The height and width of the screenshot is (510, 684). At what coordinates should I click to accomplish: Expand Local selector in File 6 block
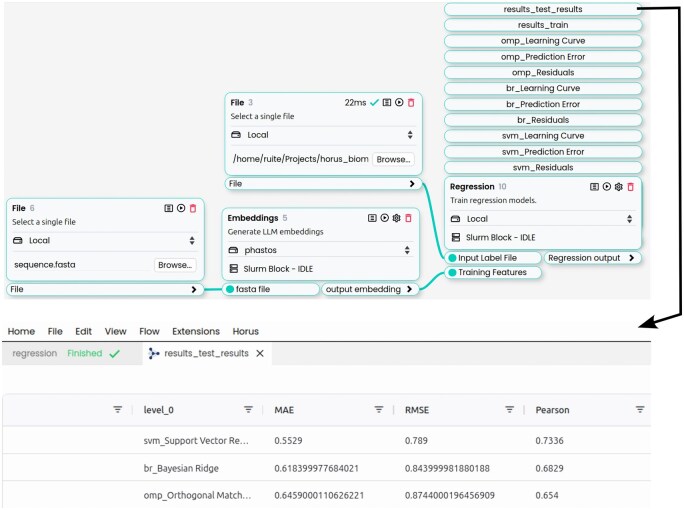point(104,240)
